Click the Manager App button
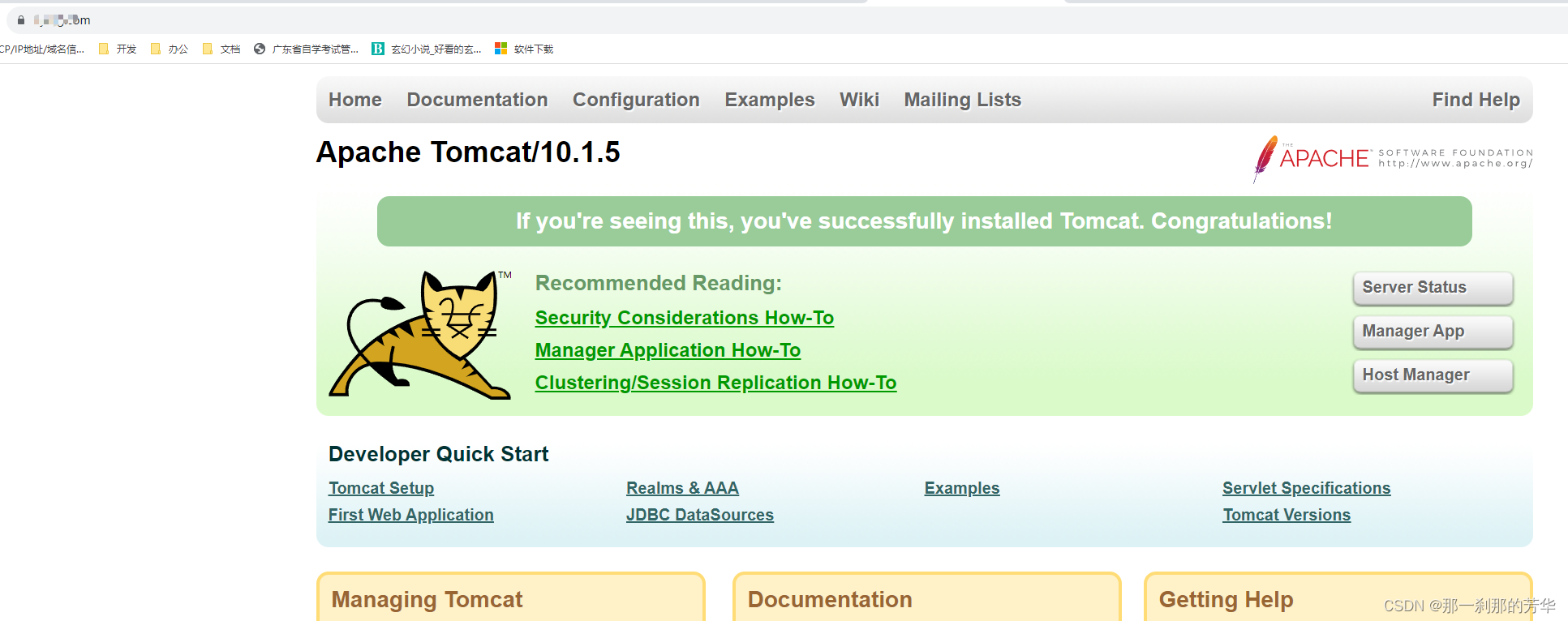Viewport: 1568px width, 621px height. pyautogui.click(x=1433, y=332)
